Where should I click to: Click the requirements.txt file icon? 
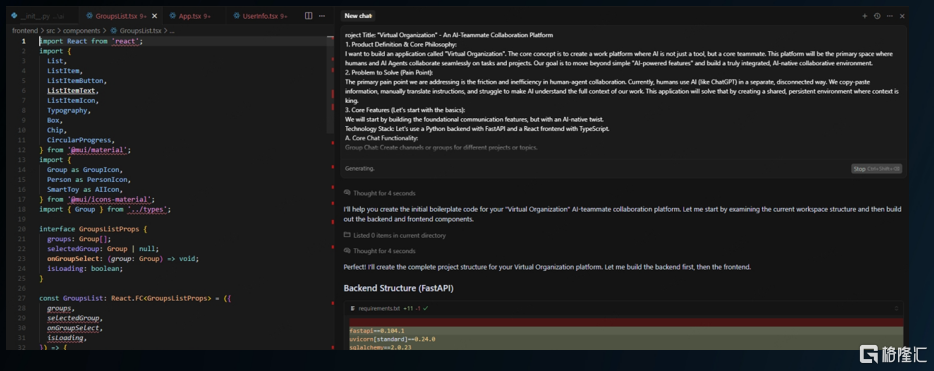[353, 308]
